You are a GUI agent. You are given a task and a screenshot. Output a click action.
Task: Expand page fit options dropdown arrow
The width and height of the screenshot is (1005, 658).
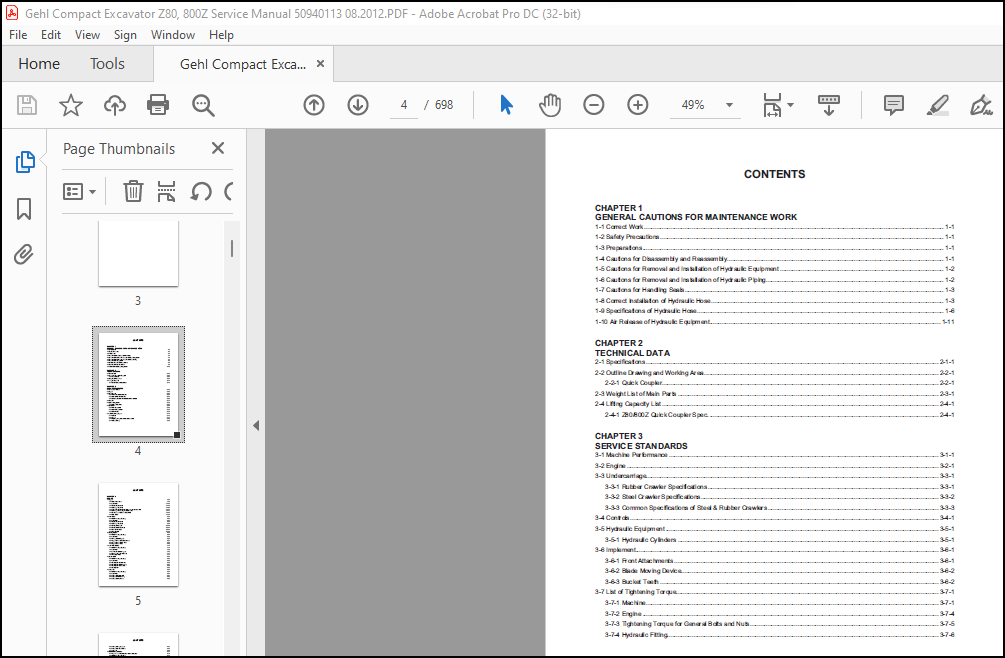(x=790, y=105)
